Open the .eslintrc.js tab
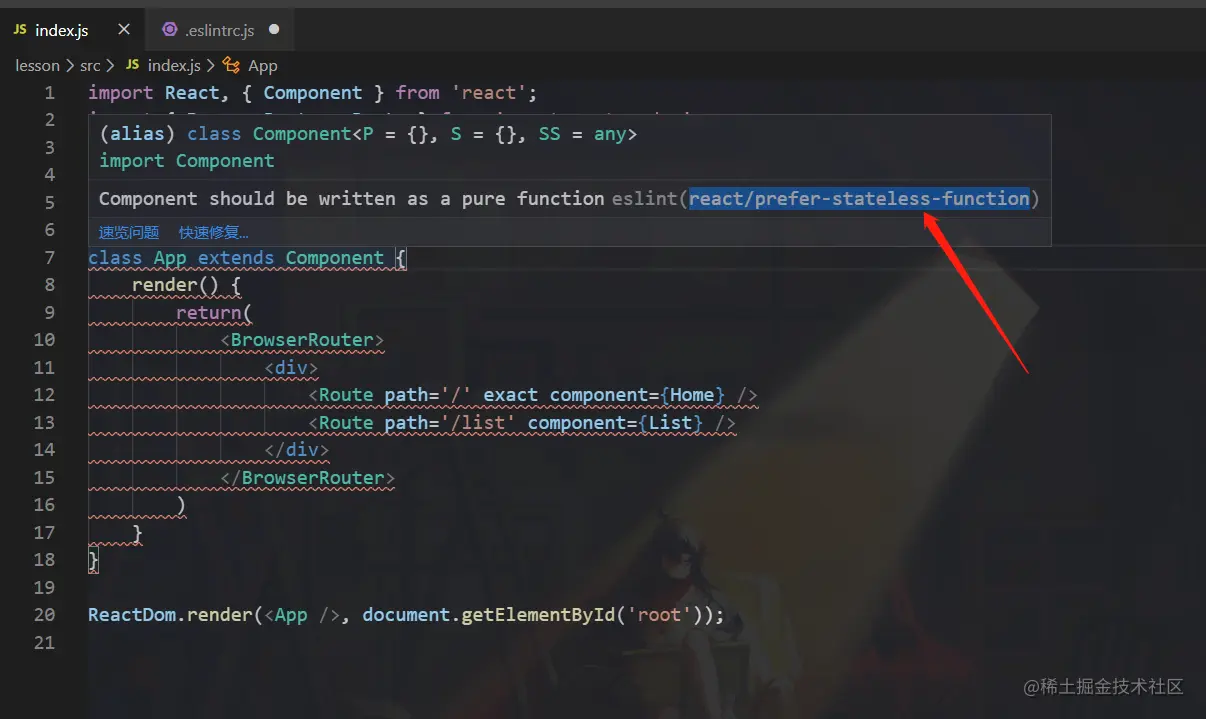The image size is (1206, 719). click(221, 30)
